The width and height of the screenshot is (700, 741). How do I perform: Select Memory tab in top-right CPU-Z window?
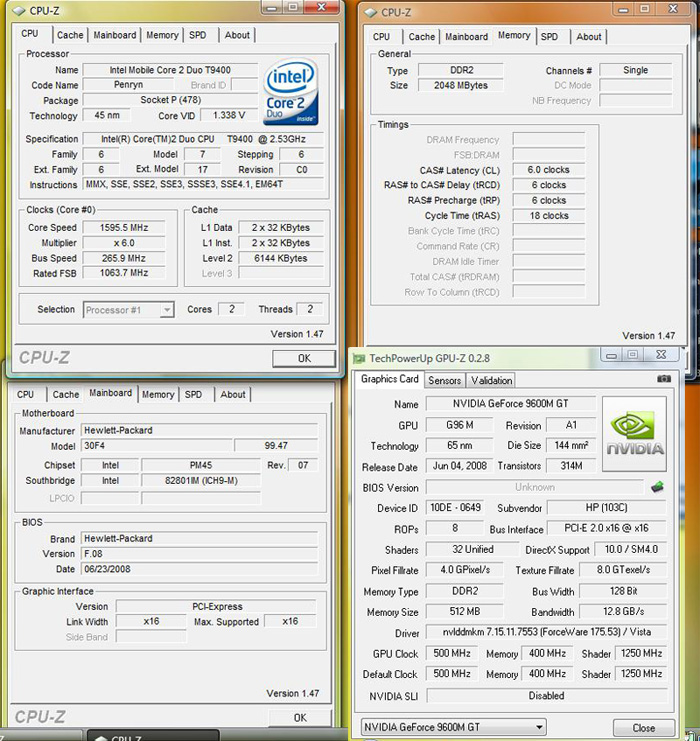[x=514, y=35]
